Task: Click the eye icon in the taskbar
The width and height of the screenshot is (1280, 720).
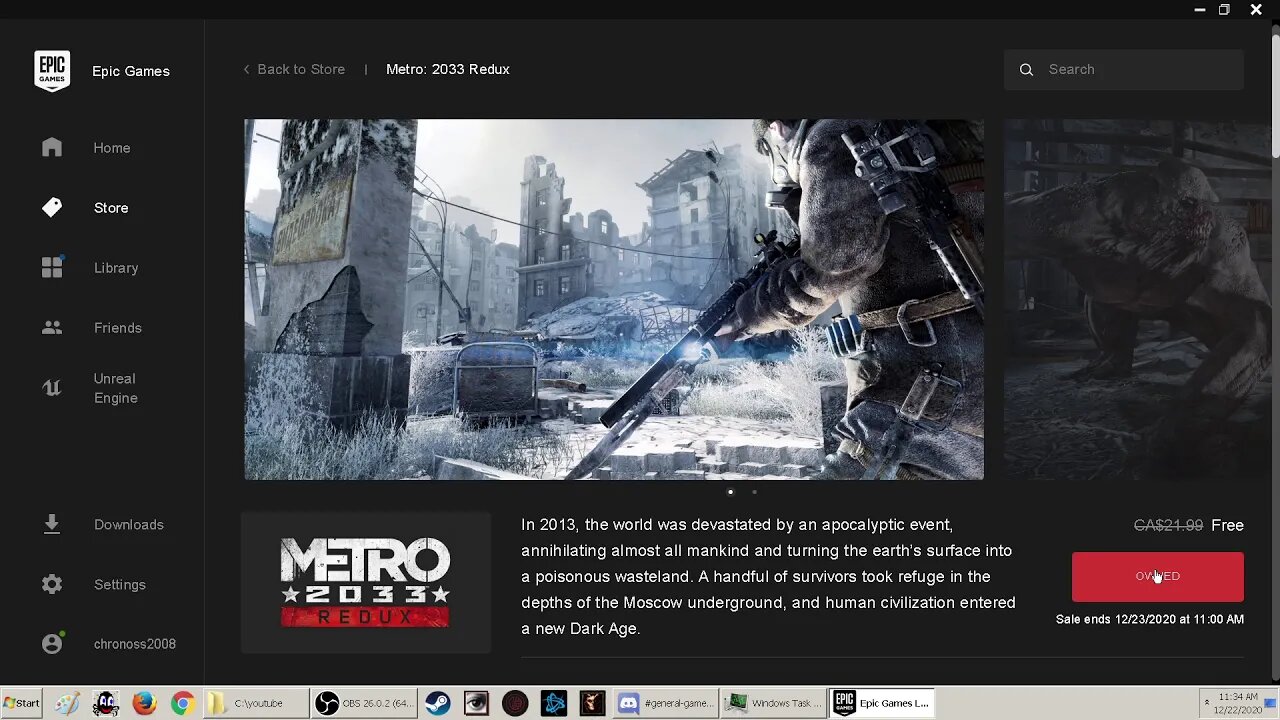Action: click(476, 703)
